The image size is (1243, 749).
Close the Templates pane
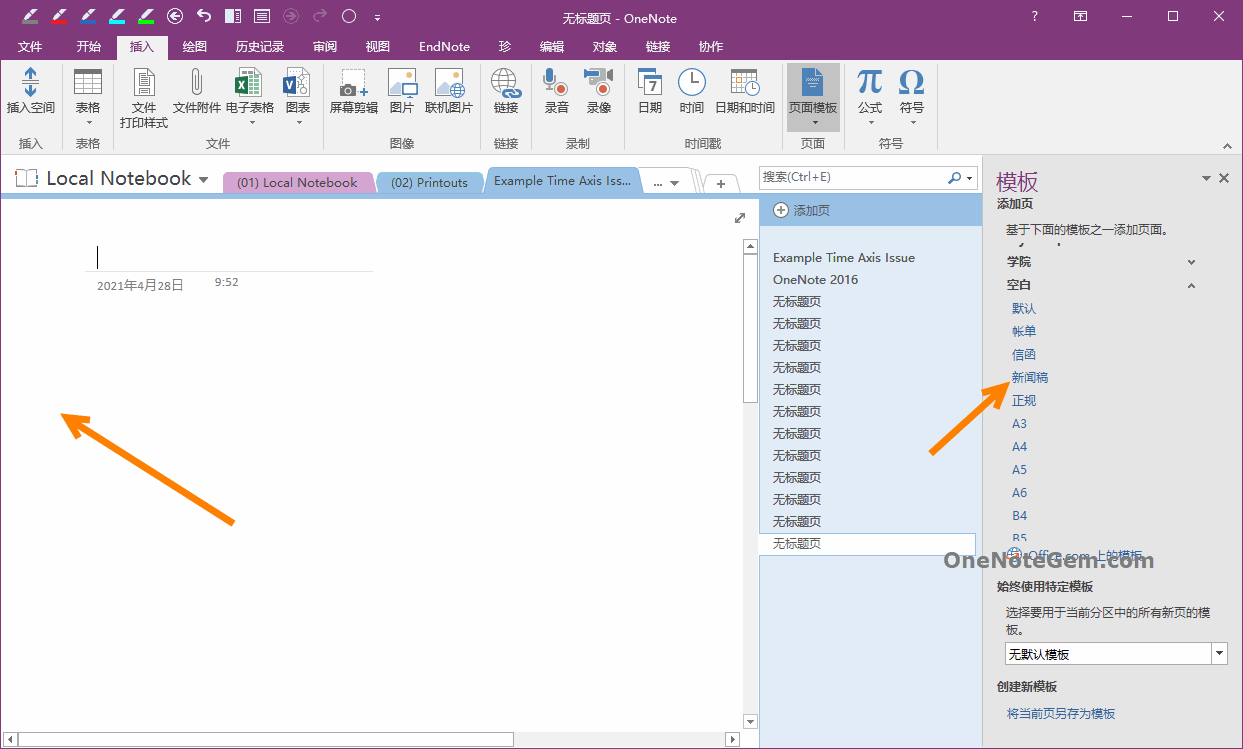(1224, 179)
